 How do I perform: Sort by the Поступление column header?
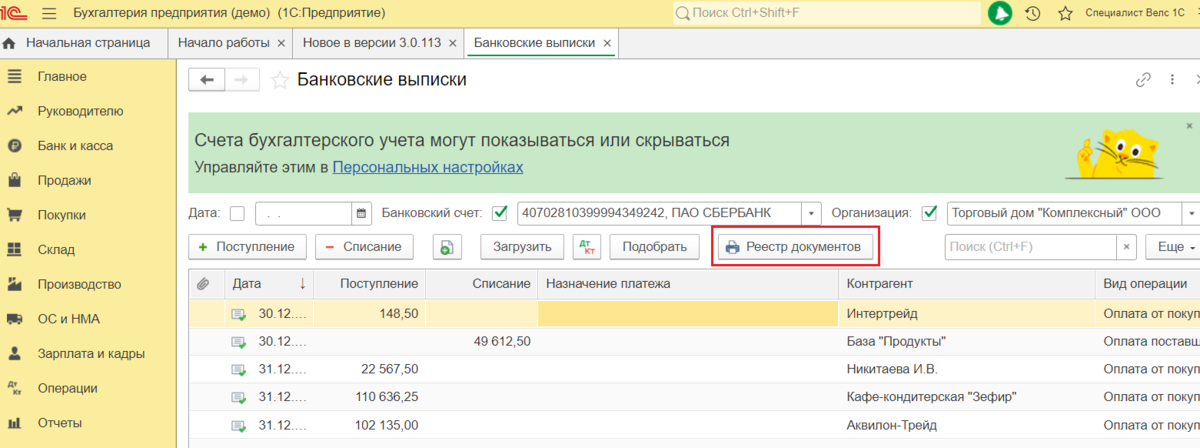coord(369,284)
